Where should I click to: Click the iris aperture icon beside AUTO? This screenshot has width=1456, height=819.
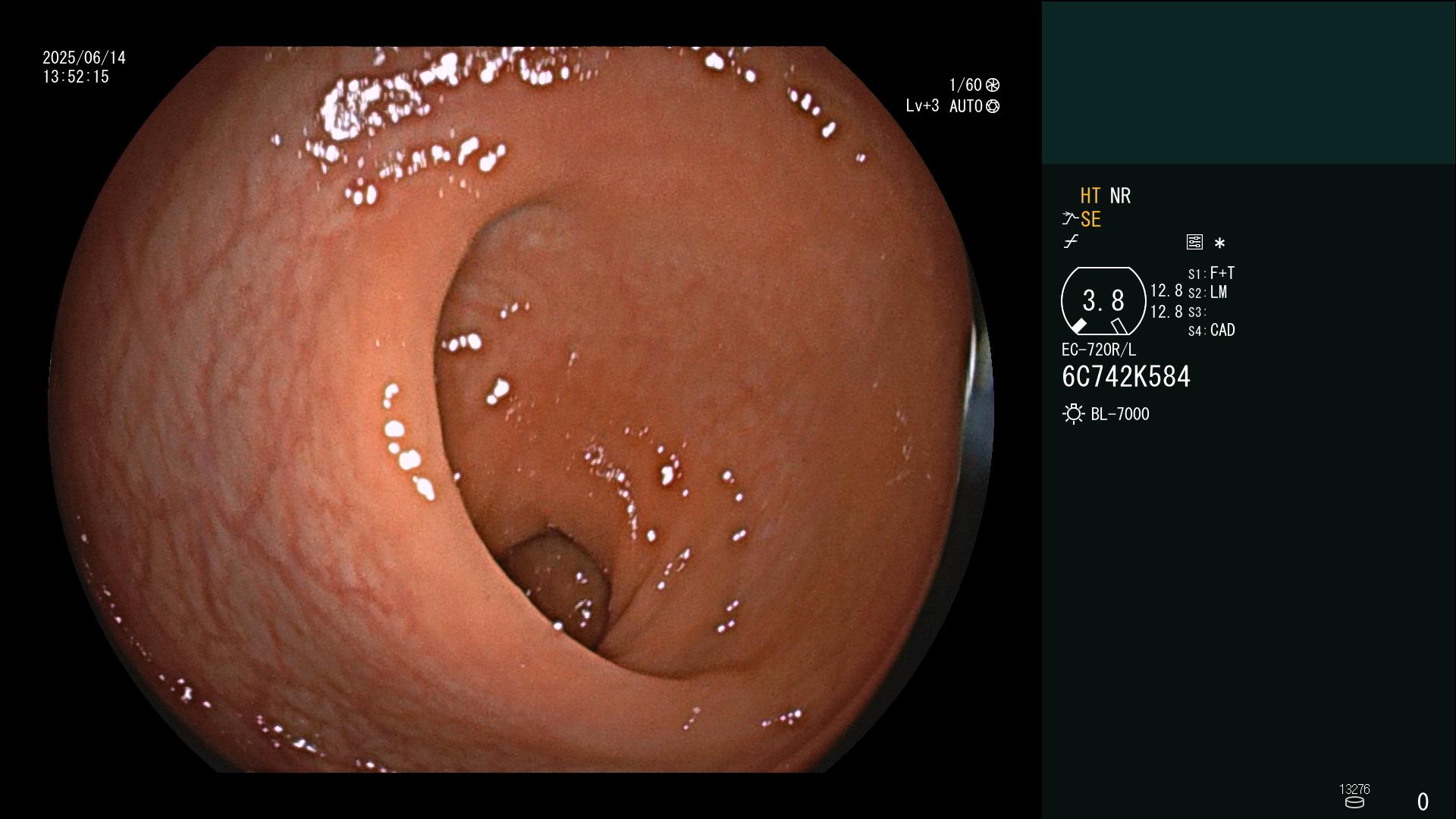coord(993,107)
